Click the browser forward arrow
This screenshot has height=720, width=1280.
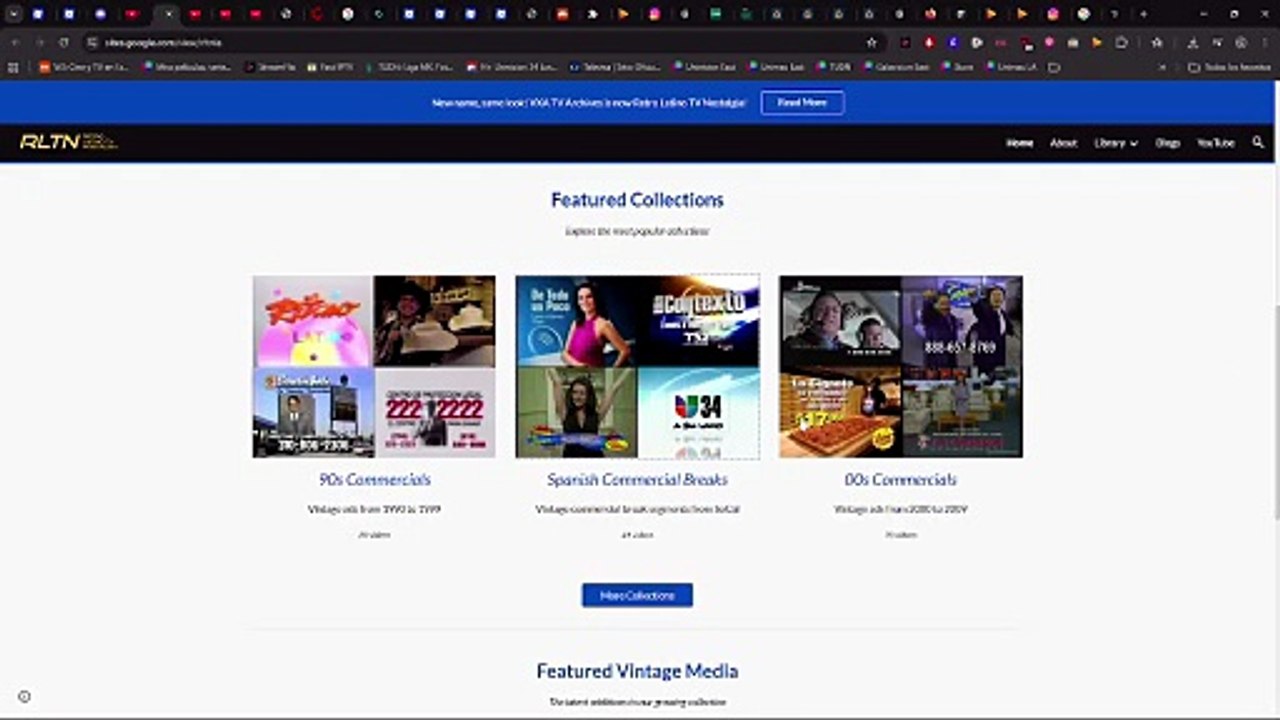pyautogui.click(x=39, y=43)
